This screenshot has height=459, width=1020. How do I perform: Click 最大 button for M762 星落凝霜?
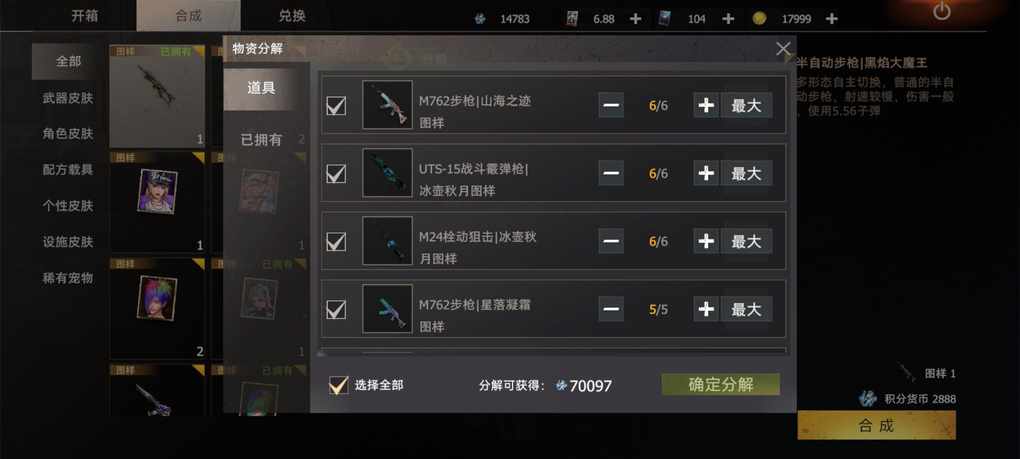746,309
